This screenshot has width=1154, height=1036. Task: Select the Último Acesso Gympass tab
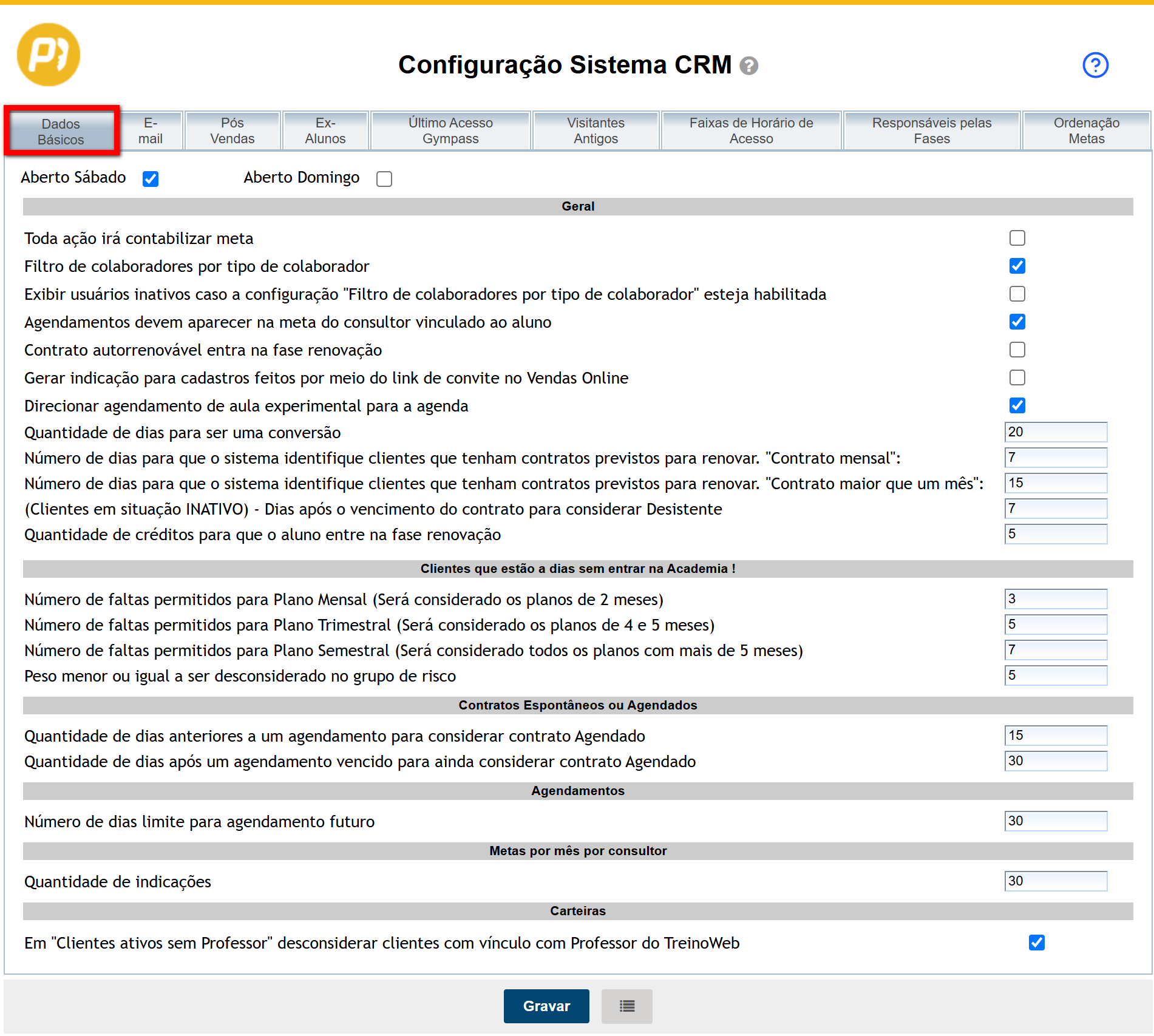tap(450, 130)
